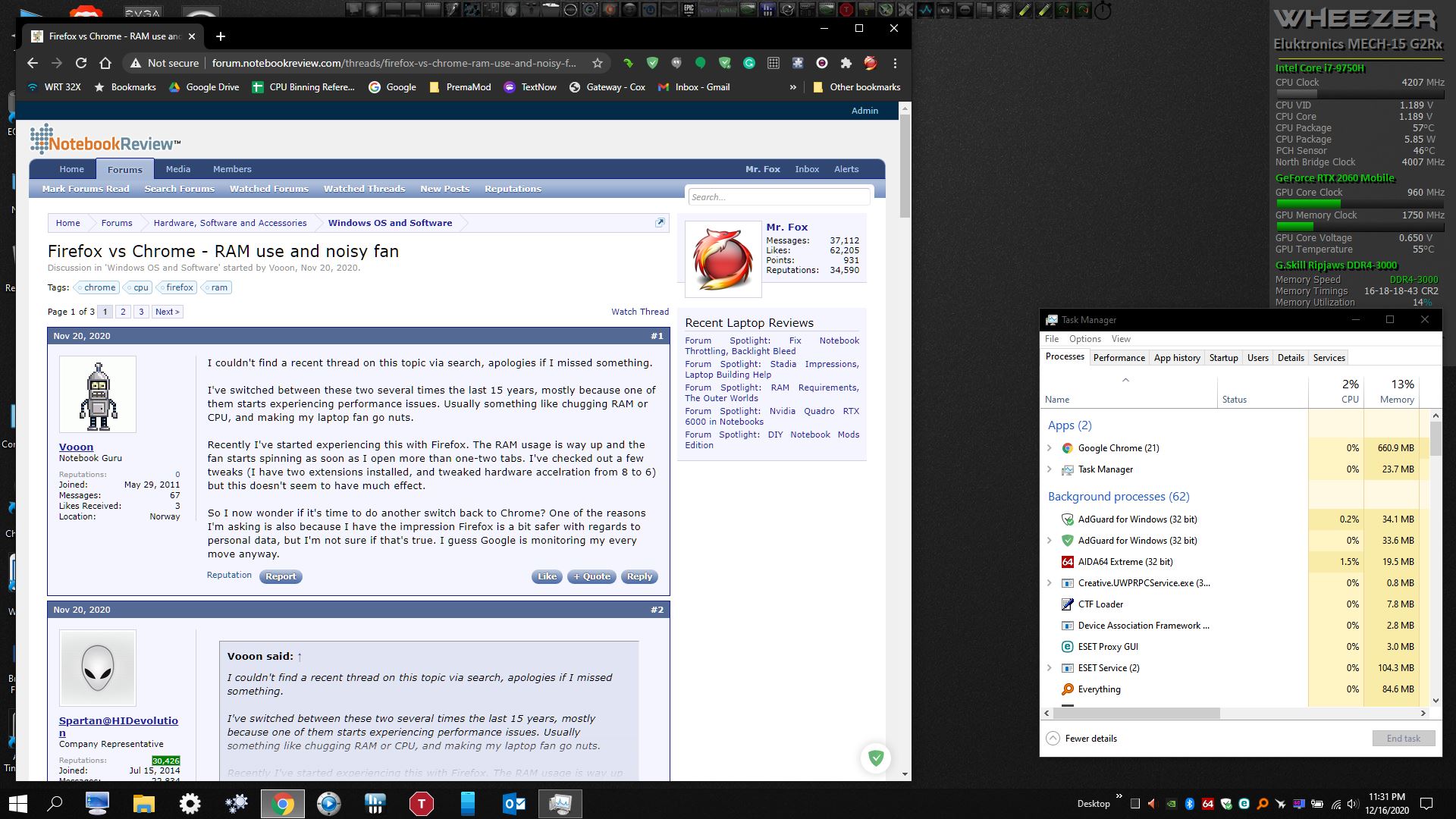
Task: Click the AdGuard shield extension icon in Chrome
Action: pyautogui.click(x=652, y=63)
